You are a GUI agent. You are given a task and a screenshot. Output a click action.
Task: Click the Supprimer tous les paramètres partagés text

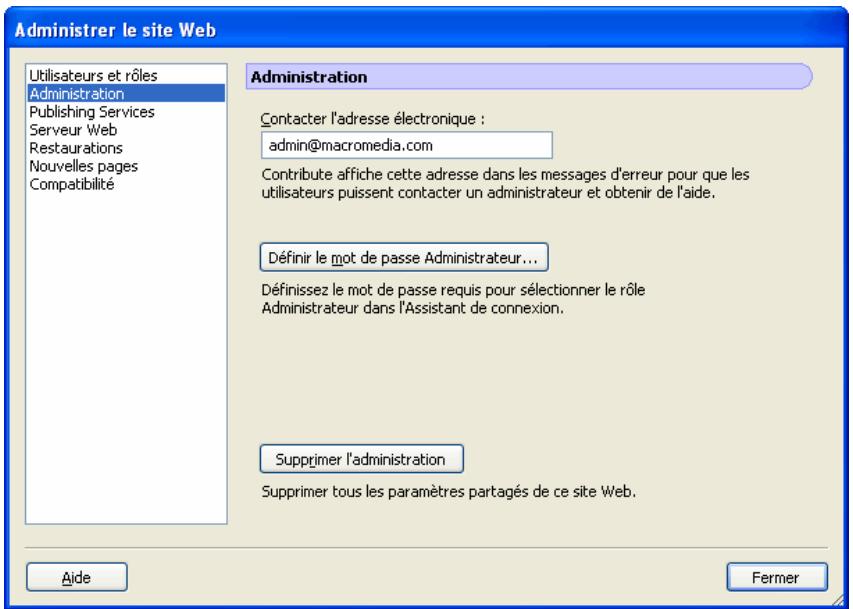pyautogui.click(x=448, y=491)
